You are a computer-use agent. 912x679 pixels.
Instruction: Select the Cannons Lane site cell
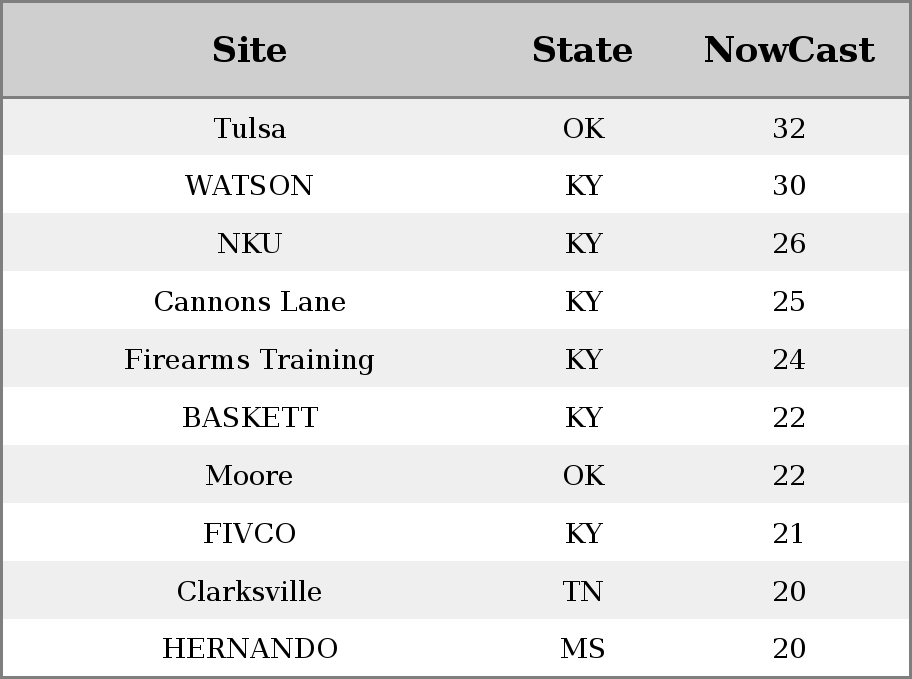coord(250,301)
